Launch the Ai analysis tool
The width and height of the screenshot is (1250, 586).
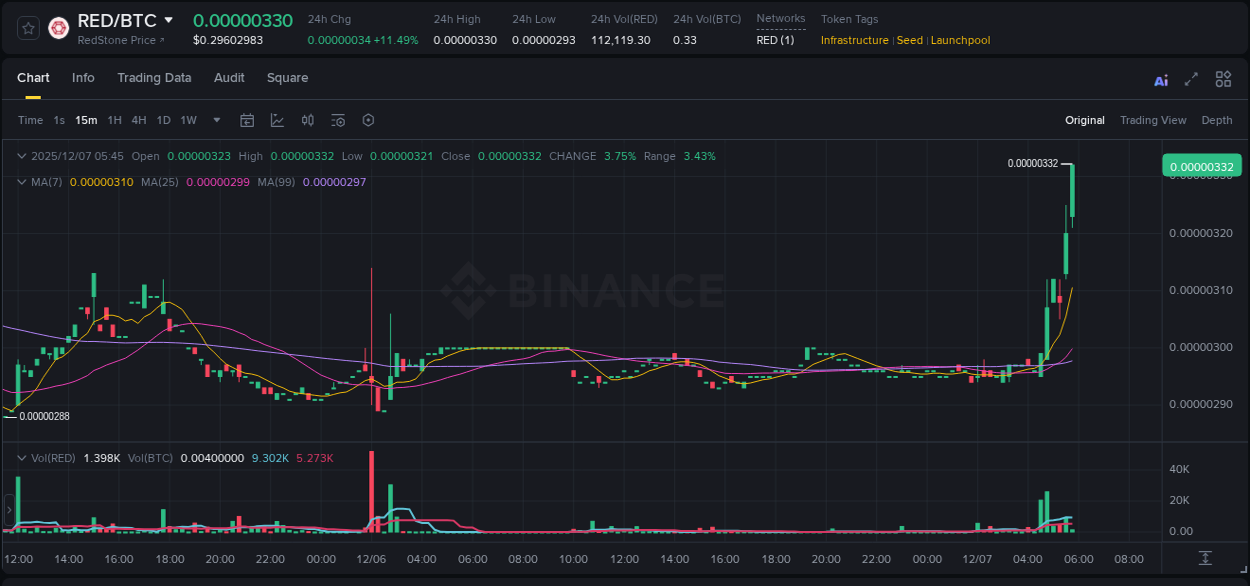click(x=1161, y=80)
